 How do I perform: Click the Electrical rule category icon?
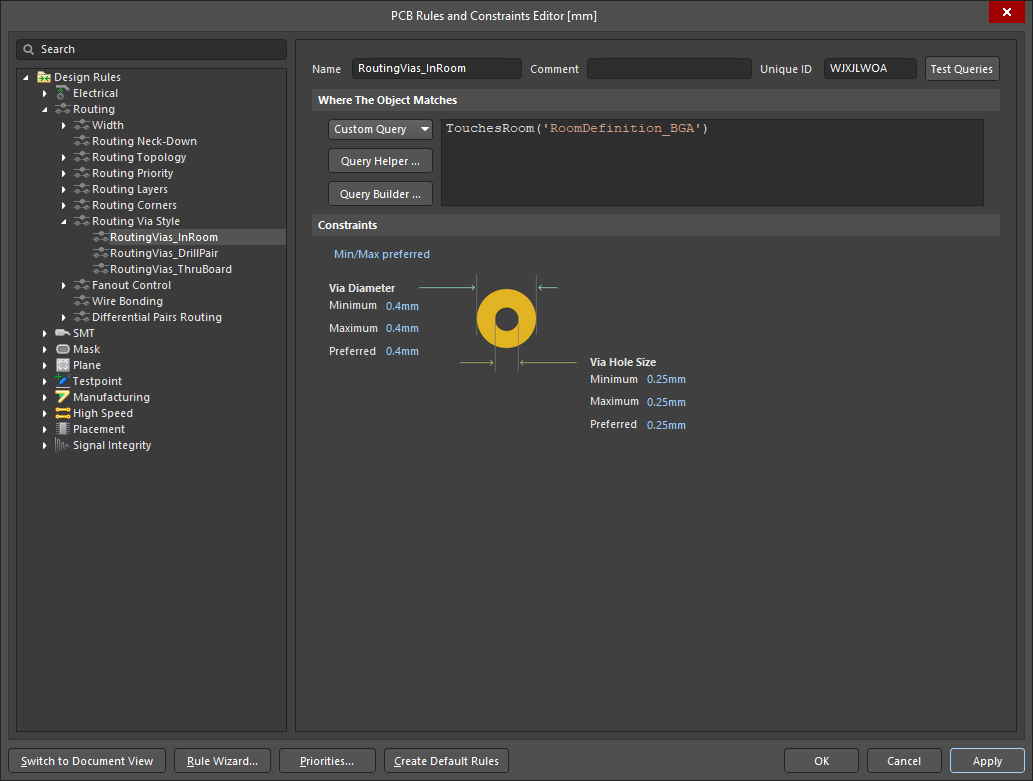tap(63, 93)
